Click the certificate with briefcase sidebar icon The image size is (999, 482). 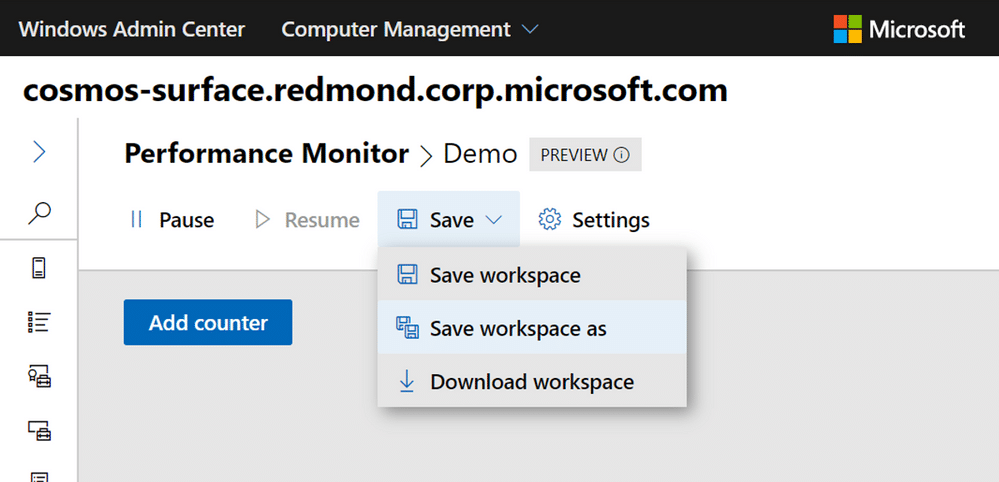[x=39, y=376]
